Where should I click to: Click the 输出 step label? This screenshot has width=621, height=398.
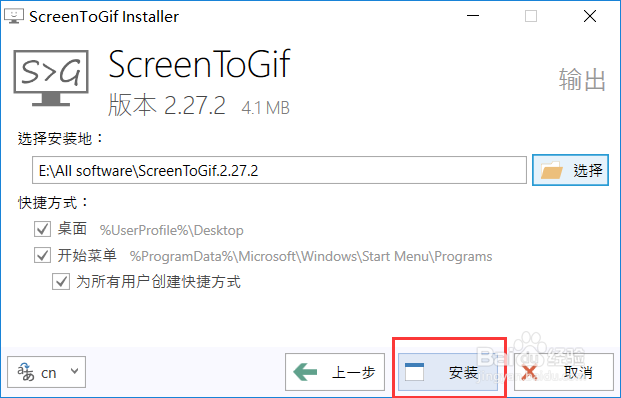point(582,80)
